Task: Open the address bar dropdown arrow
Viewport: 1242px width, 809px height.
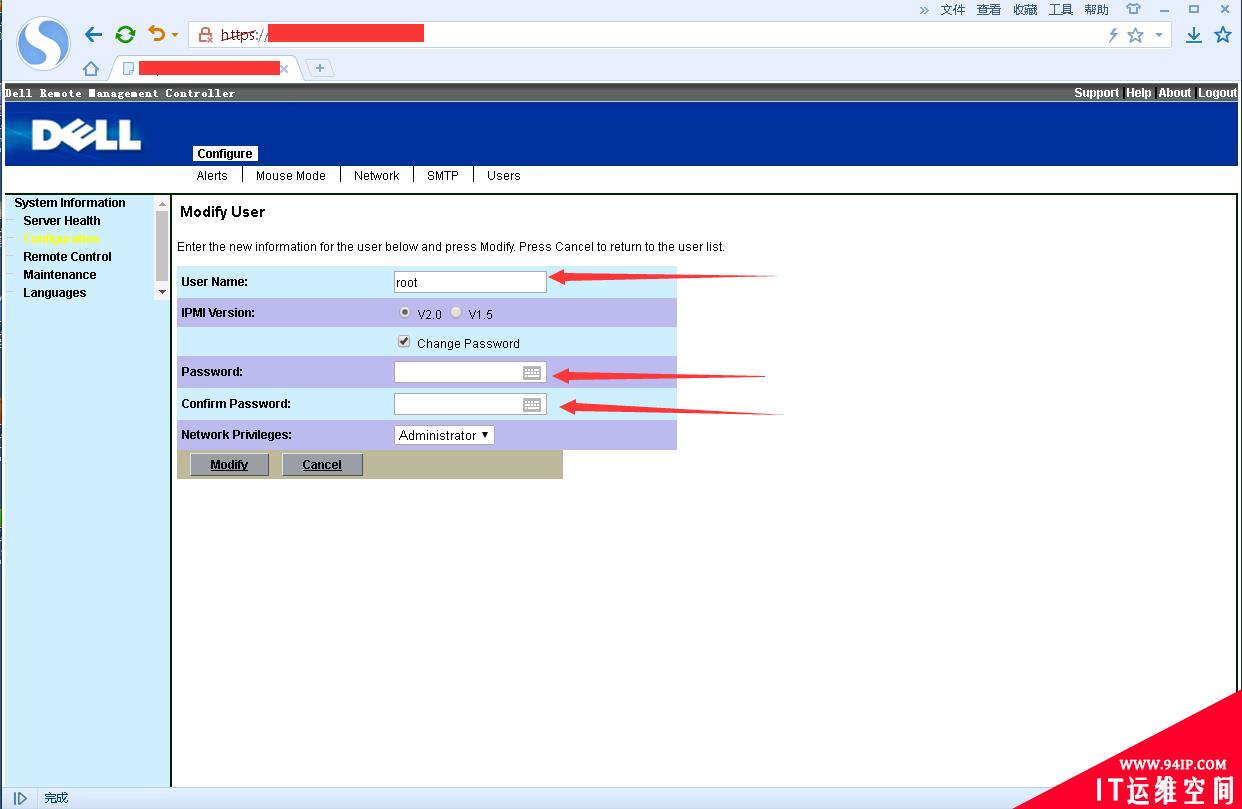Action: [x=1159, y=35]
